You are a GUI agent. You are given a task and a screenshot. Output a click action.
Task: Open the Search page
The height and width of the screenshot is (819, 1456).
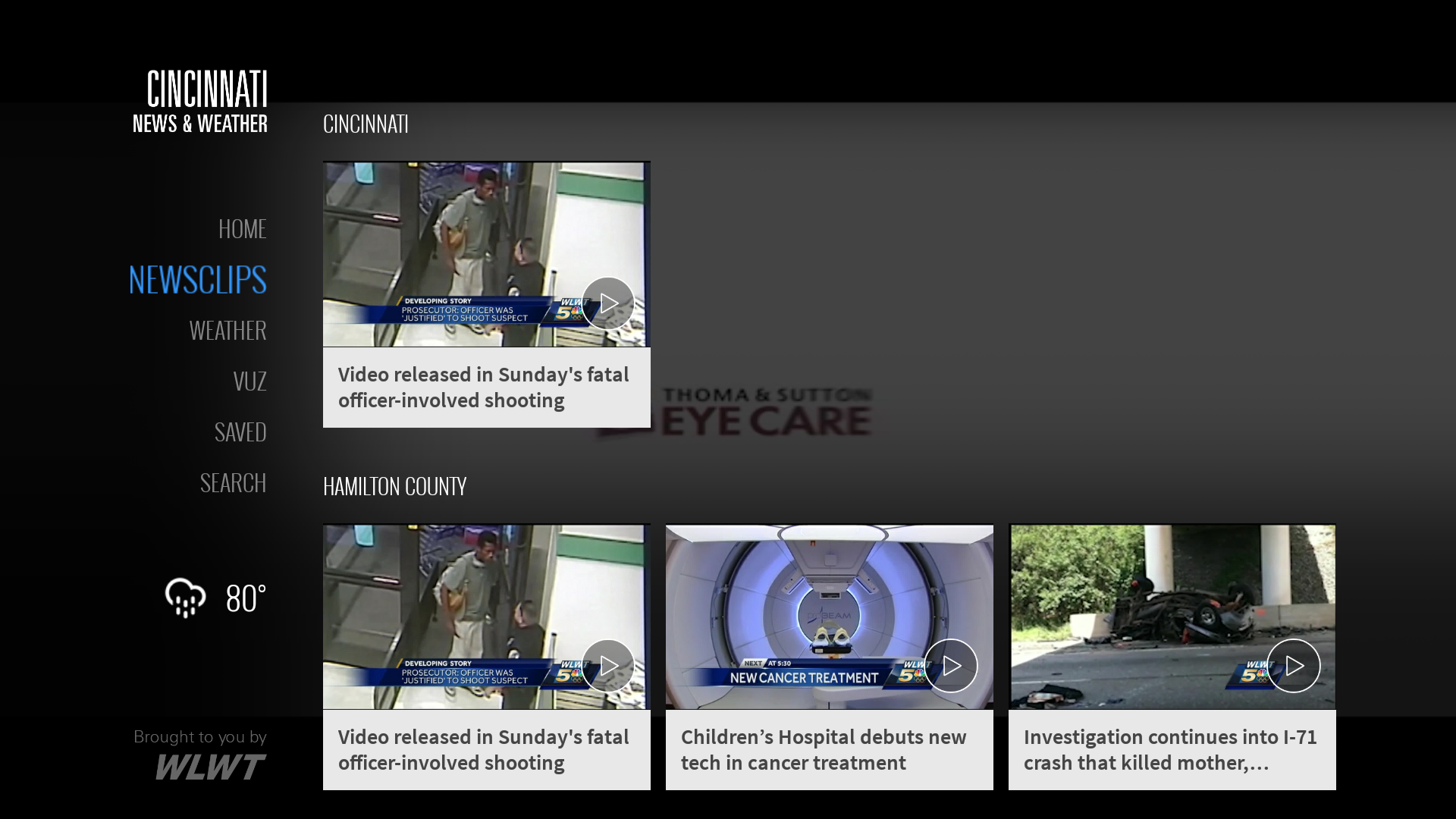[233, 483]
